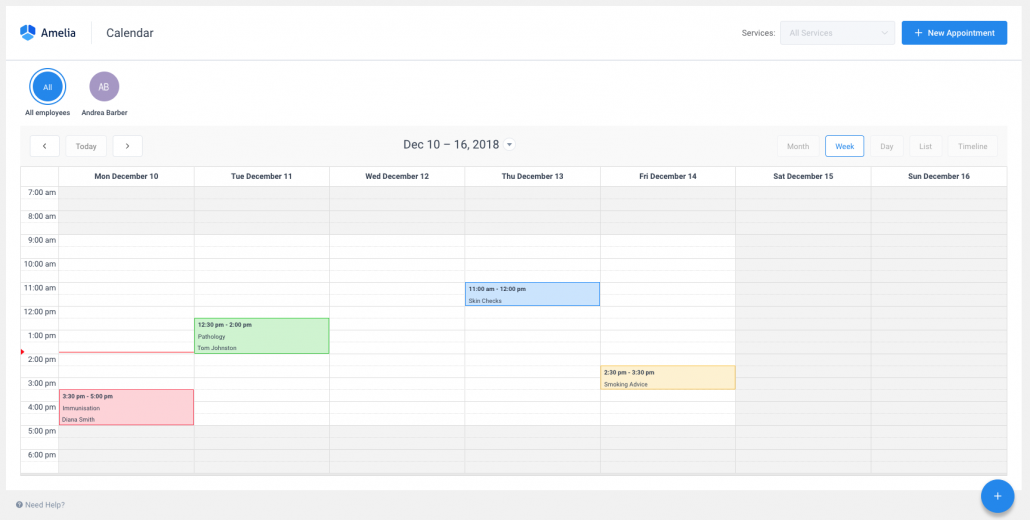Viewport: 1030px width, 520px height.
Task: Switch to Day view
Action: pyautogui.click(x=886, y=146)
